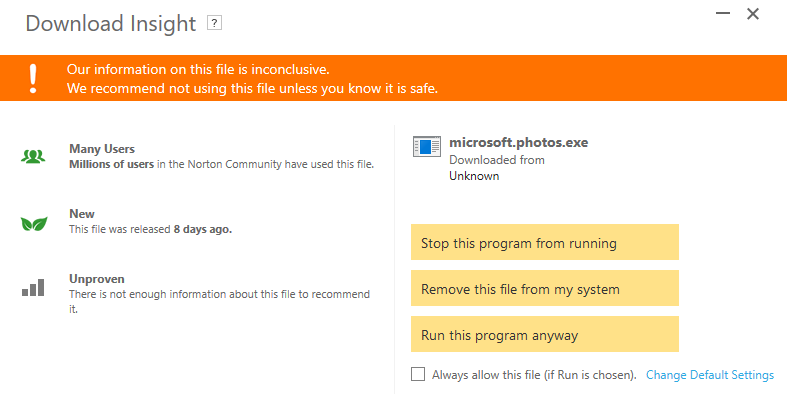Image resolution: width=787 pixels, height=401 pixels.
Task: Click the microsoft.photos.exe file name
Action: click(518, 143)
